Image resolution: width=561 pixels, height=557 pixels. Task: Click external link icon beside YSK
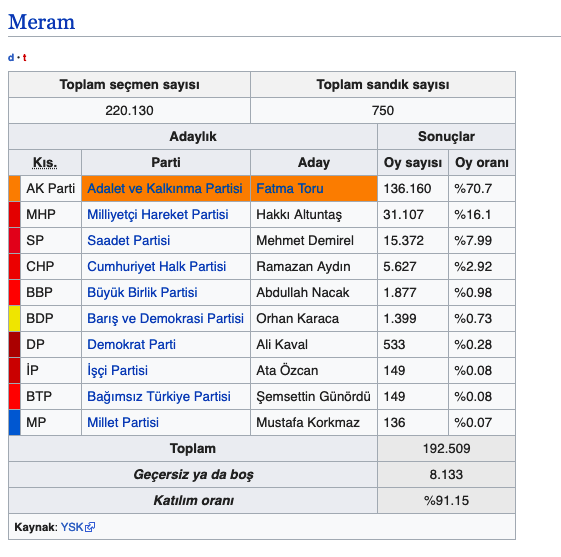(x=90, y=527)
